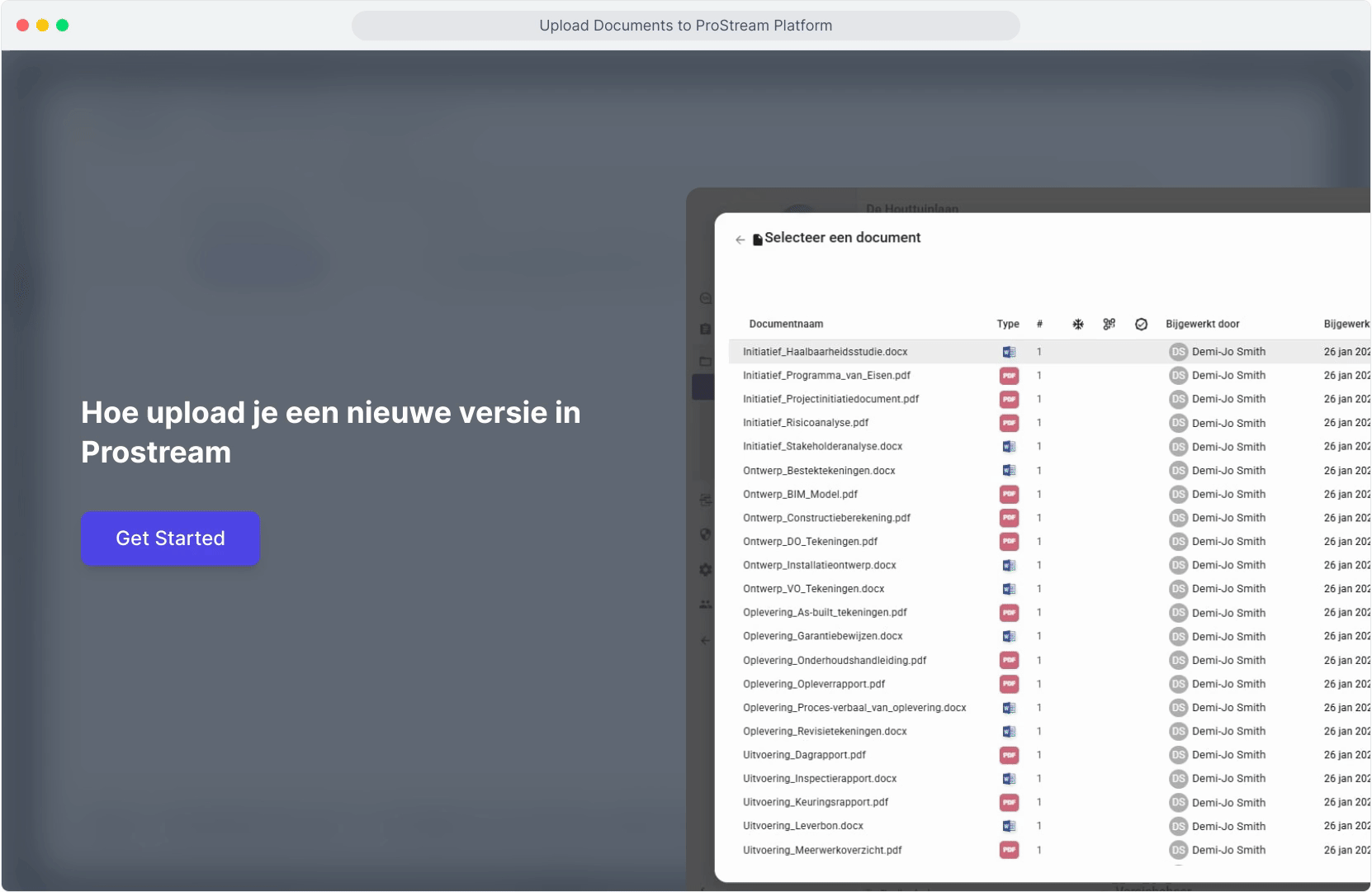Click Word icon of Ontwerp_Bestektekeningen.docx row

pyautogui.click(x=1009, y=471)
